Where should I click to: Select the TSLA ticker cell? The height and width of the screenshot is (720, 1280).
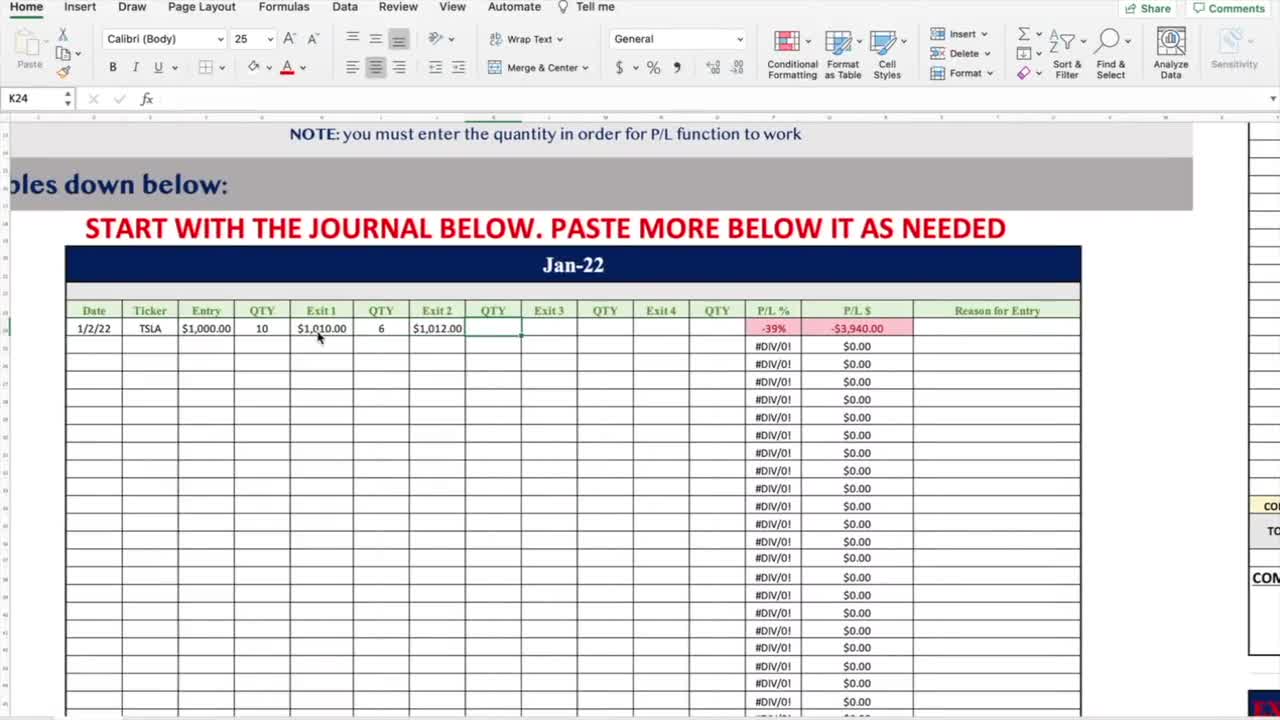pos(149,328)
